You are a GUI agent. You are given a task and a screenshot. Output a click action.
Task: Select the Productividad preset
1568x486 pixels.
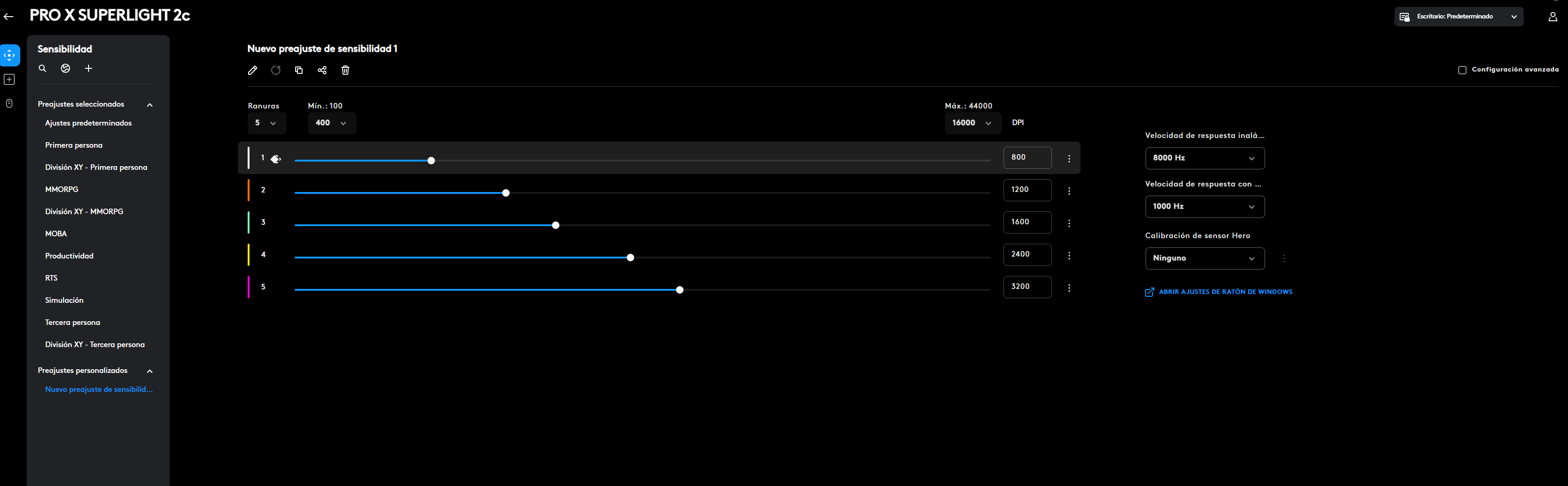pyautogui.click(x=69, y=256)
